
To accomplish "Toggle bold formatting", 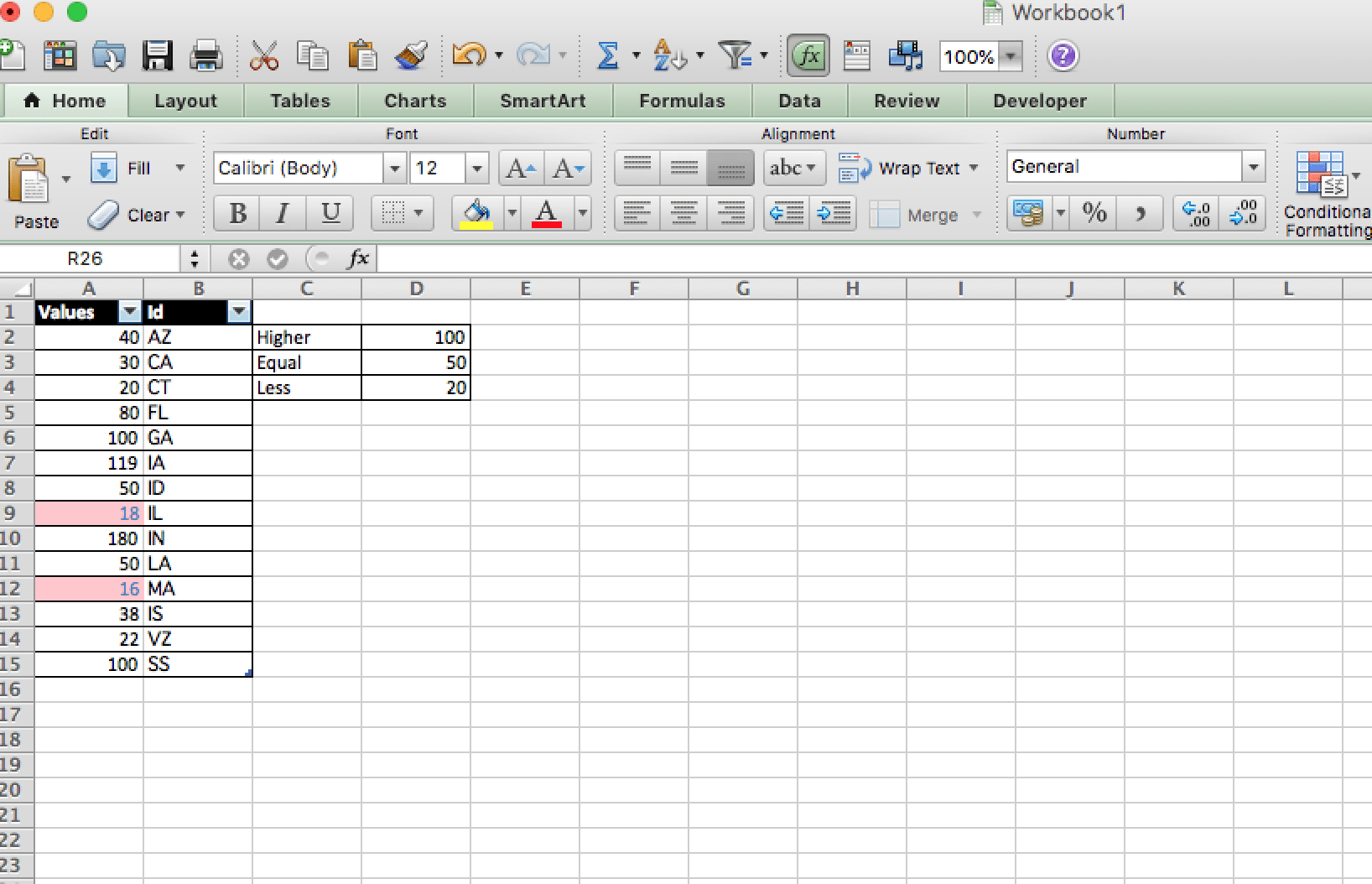I will point(236,214).
